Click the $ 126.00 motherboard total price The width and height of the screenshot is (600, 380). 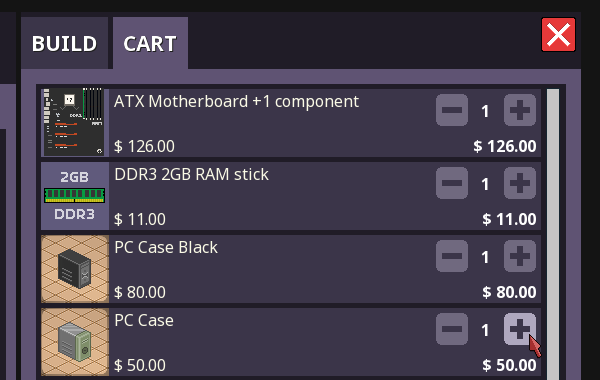[505, 146]
